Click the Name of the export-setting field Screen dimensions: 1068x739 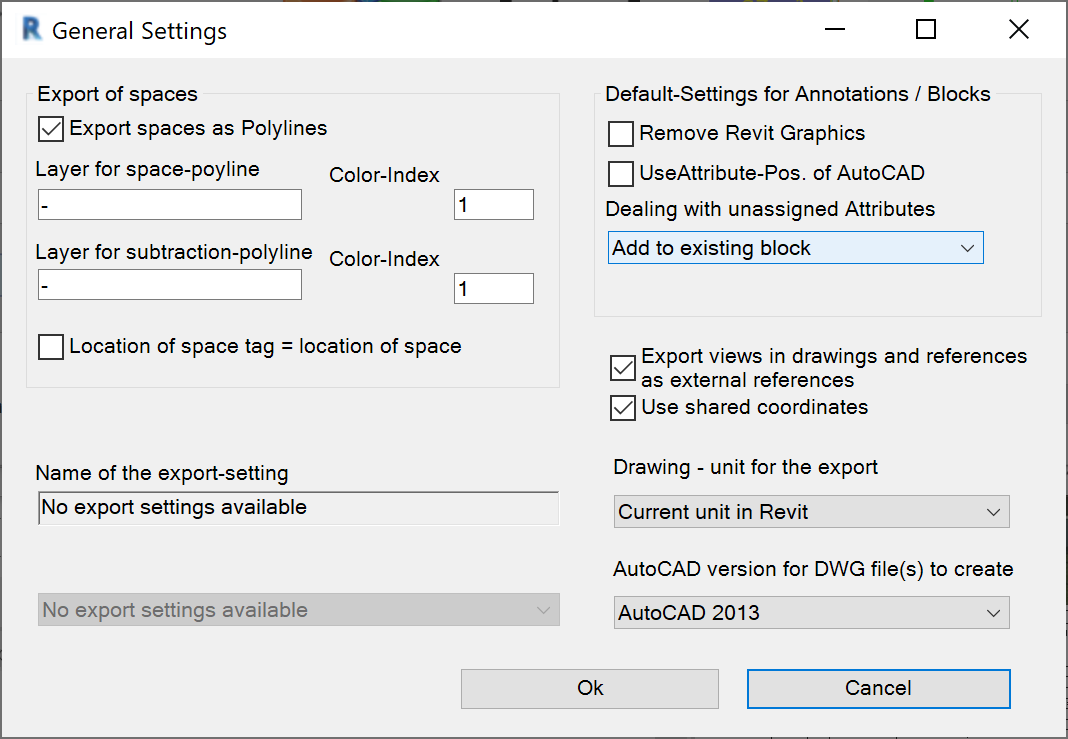pos(298,508)
